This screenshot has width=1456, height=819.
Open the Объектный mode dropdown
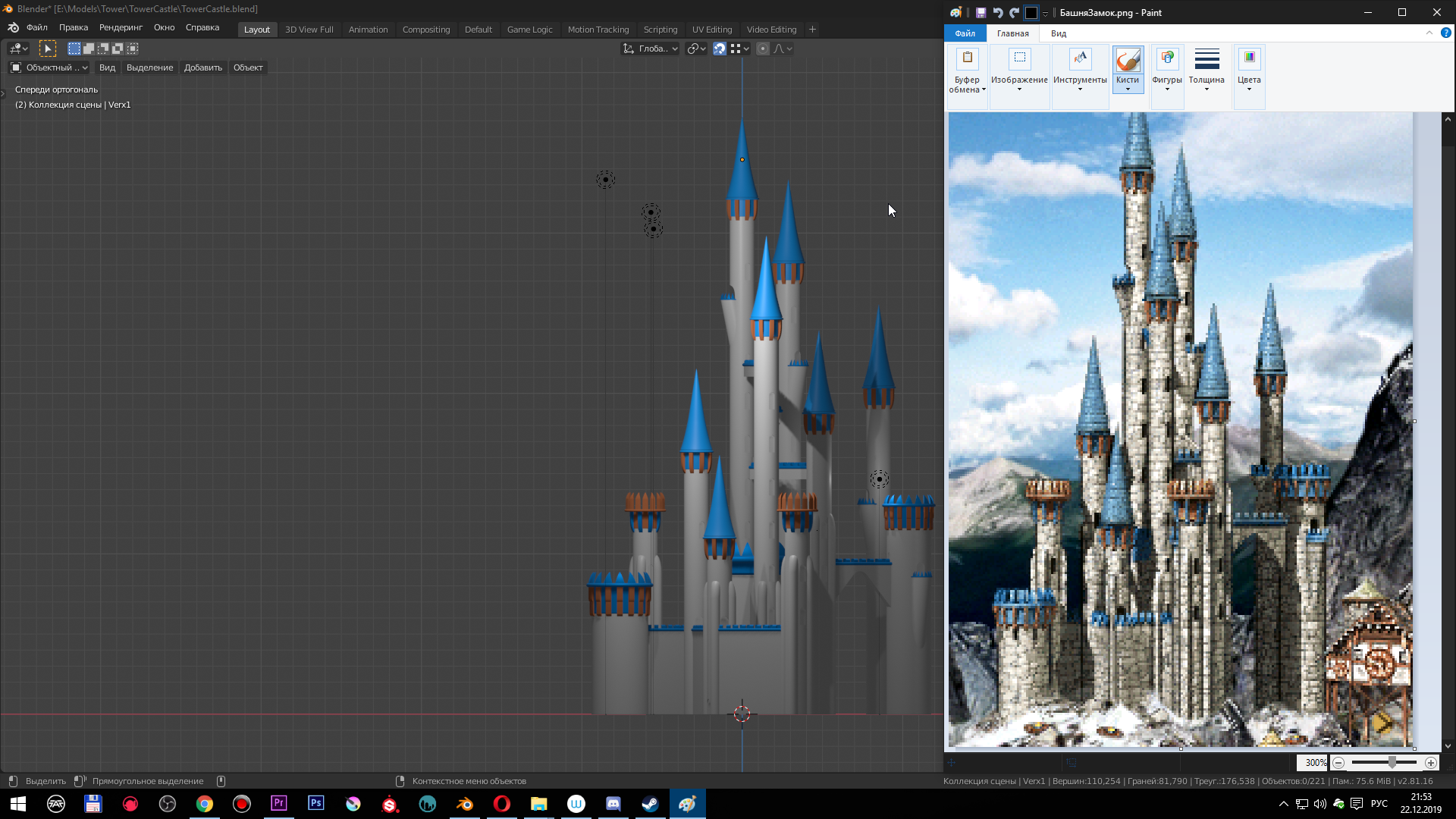[49, 67]
